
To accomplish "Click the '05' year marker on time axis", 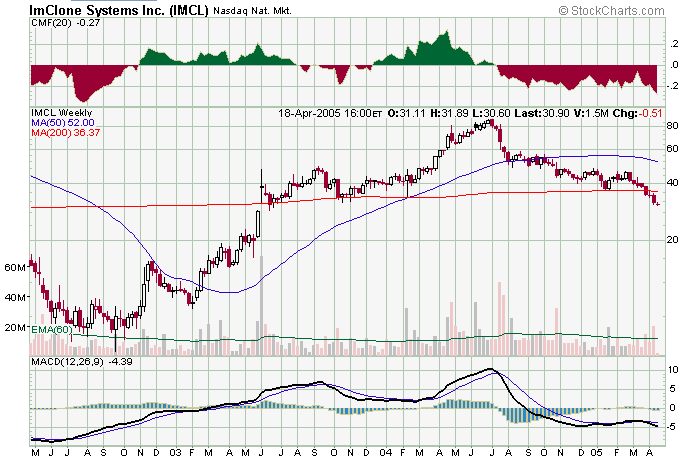I will click(596, 453).
